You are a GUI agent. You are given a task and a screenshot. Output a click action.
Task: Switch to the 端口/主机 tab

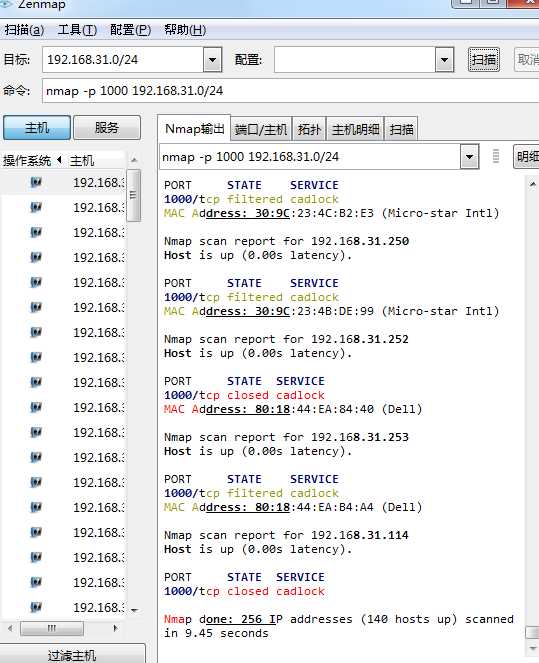coord(261,129)
